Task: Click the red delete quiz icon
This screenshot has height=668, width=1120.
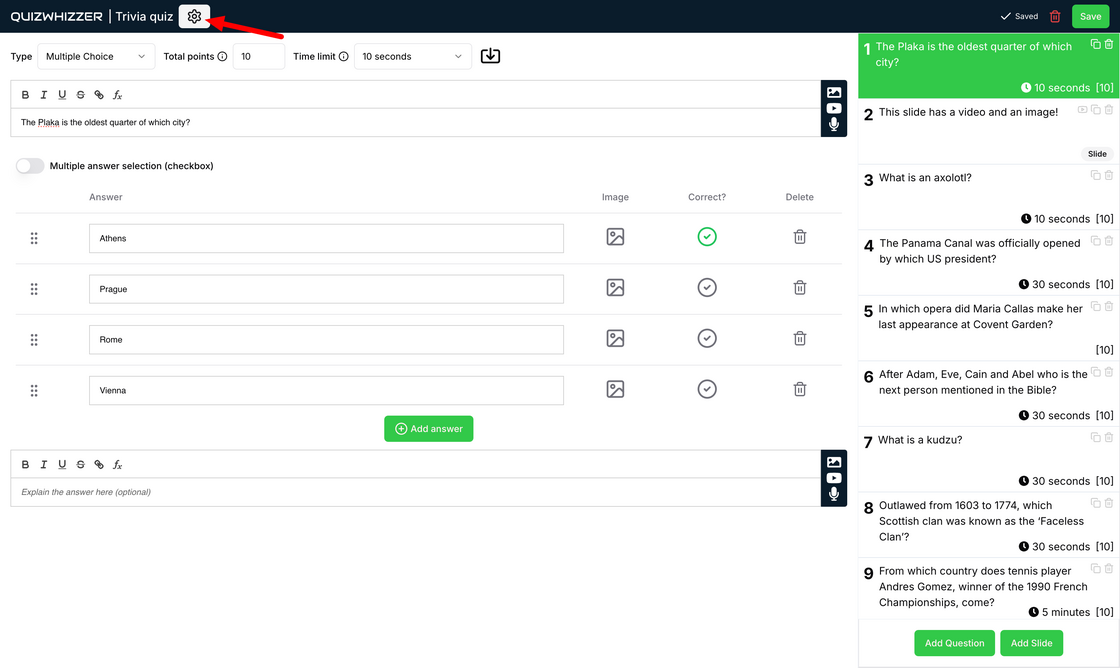Action: tap(1055, 16)
